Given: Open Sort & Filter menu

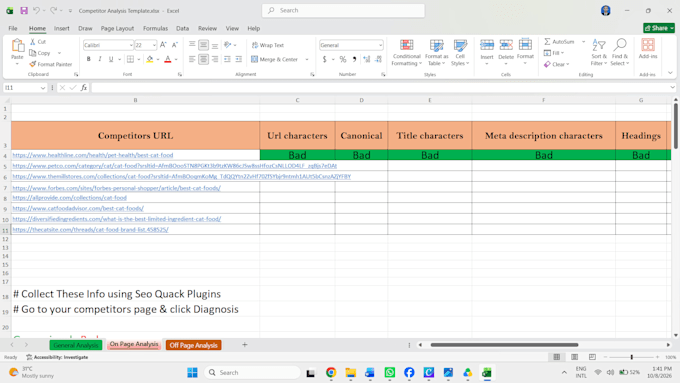Looking at the screenshot, I should (599, 52).
